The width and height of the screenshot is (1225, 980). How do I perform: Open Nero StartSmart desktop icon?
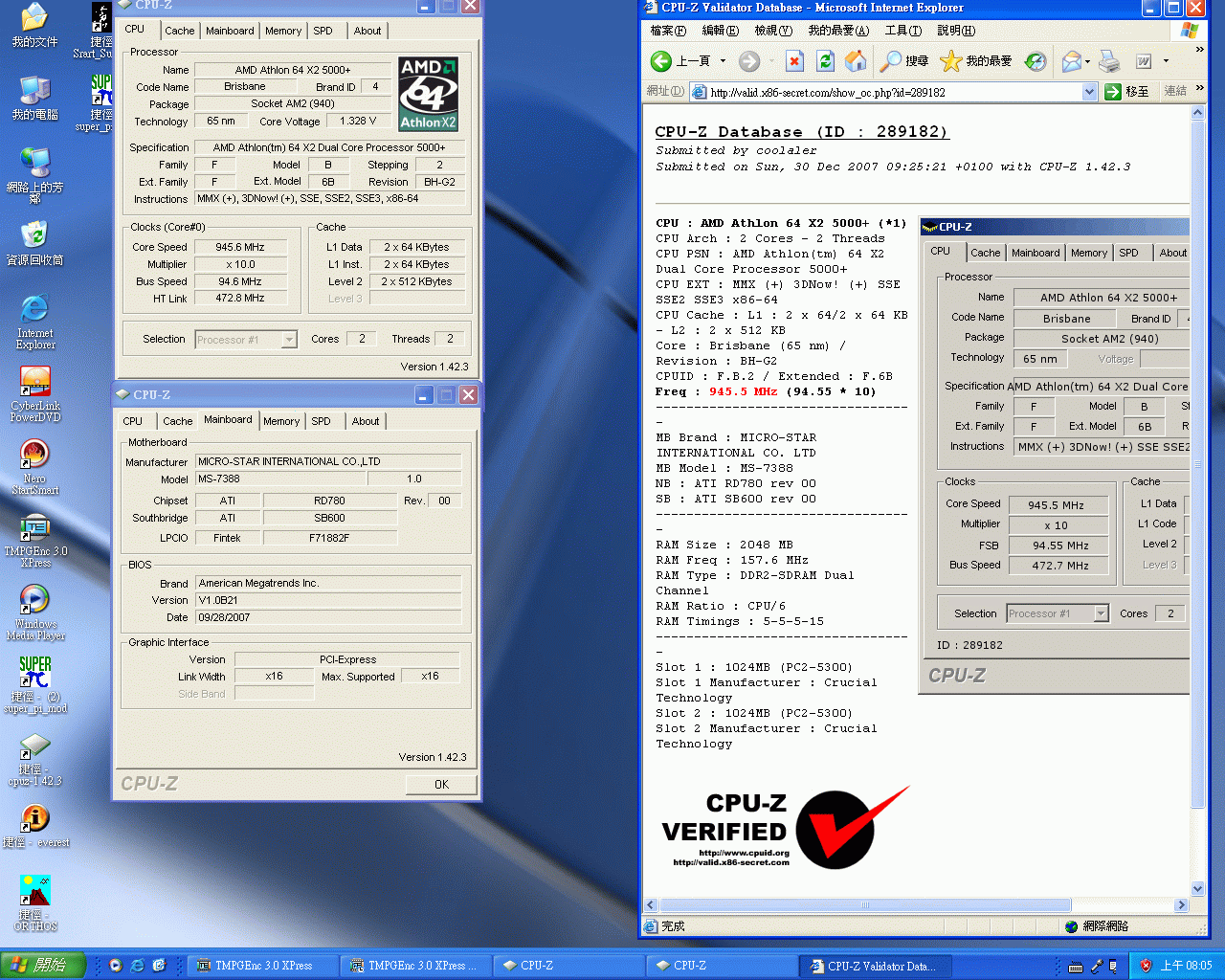click(x=35, y=466)
